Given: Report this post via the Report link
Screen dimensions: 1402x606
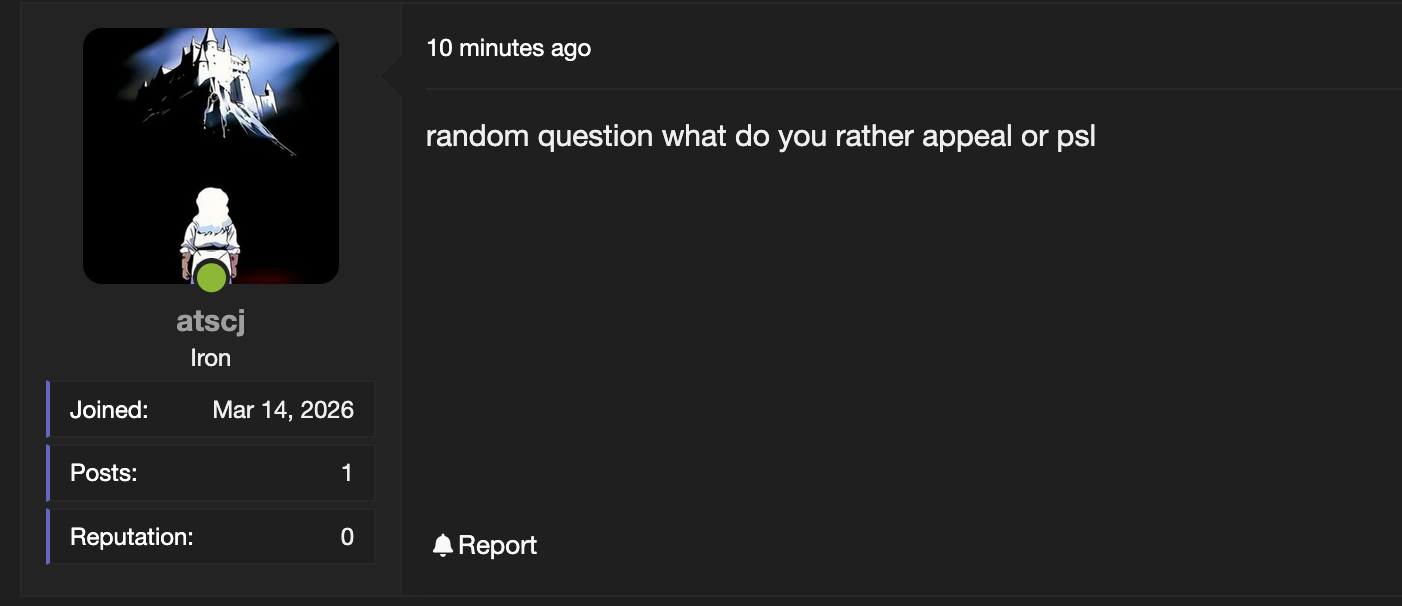Looking at the screenshot, I should (x=497, y=545).
